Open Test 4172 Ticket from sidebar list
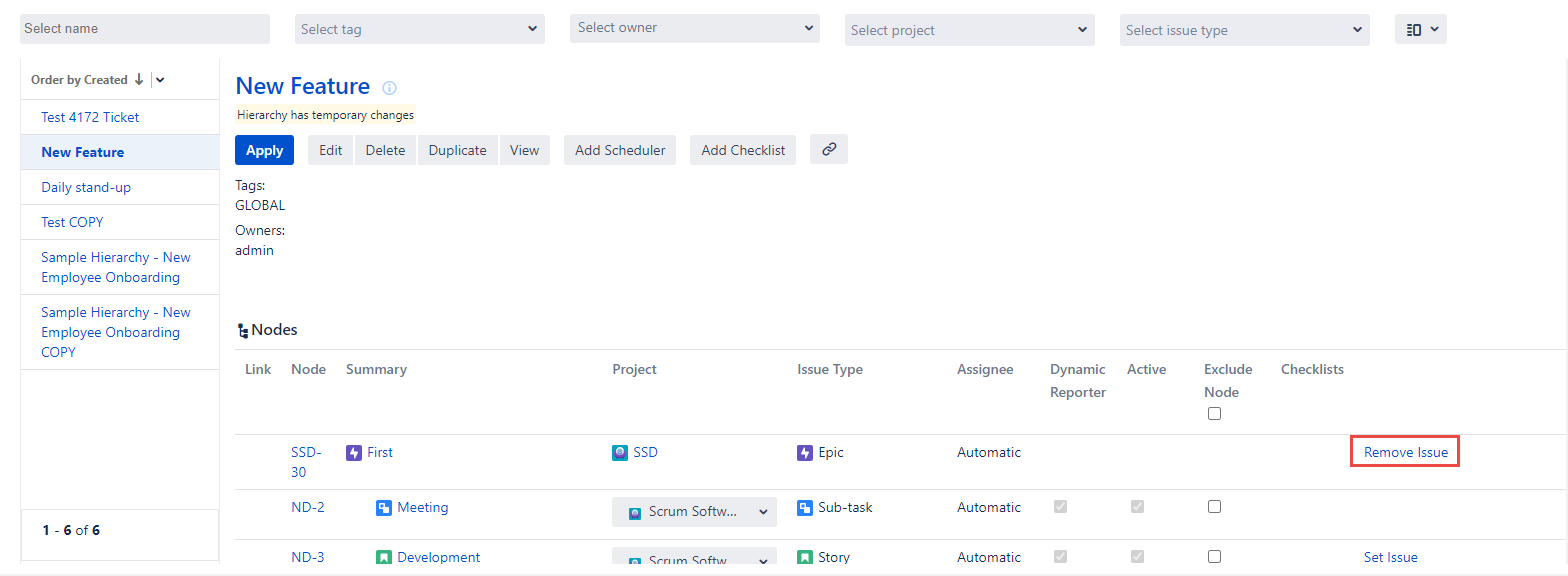Image resolution: width=1568 pixels, height=576 pixels. [x=90, y=118]
